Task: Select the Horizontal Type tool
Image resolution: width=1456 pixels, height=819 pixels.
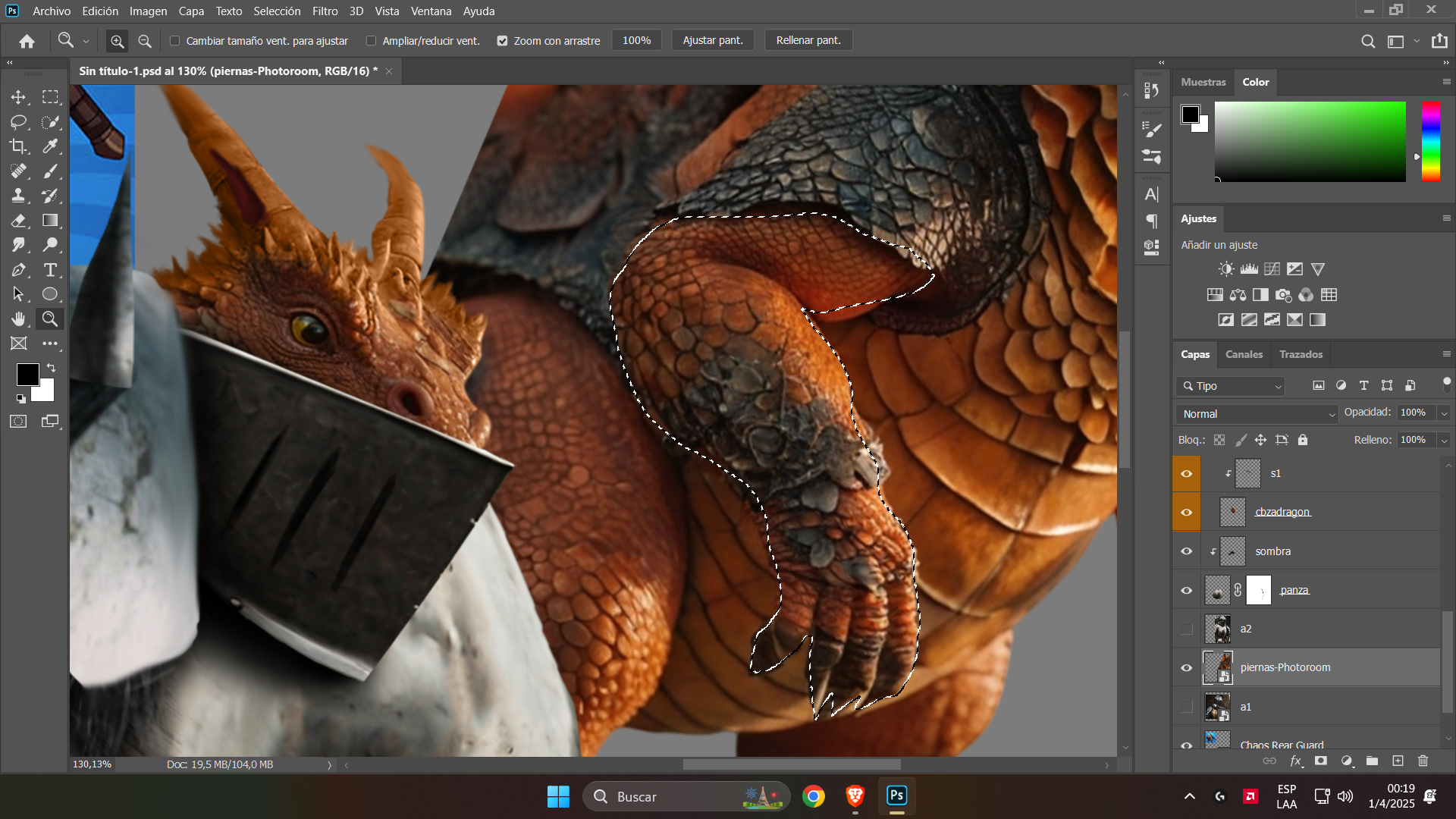Action: 50,270
